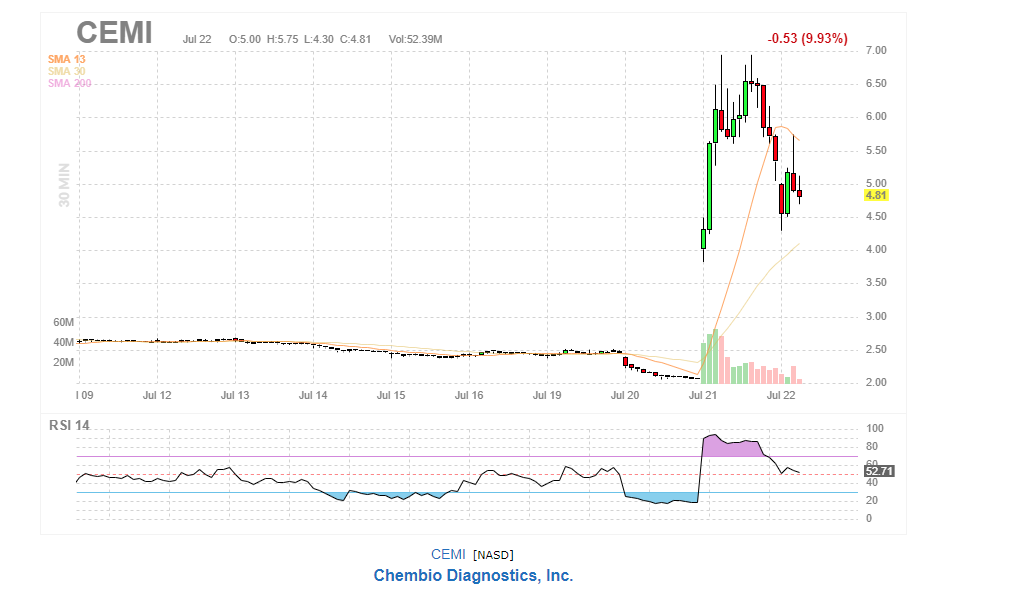
Task: Select the Jul 22 date axis label
Action: click(781, 395)
